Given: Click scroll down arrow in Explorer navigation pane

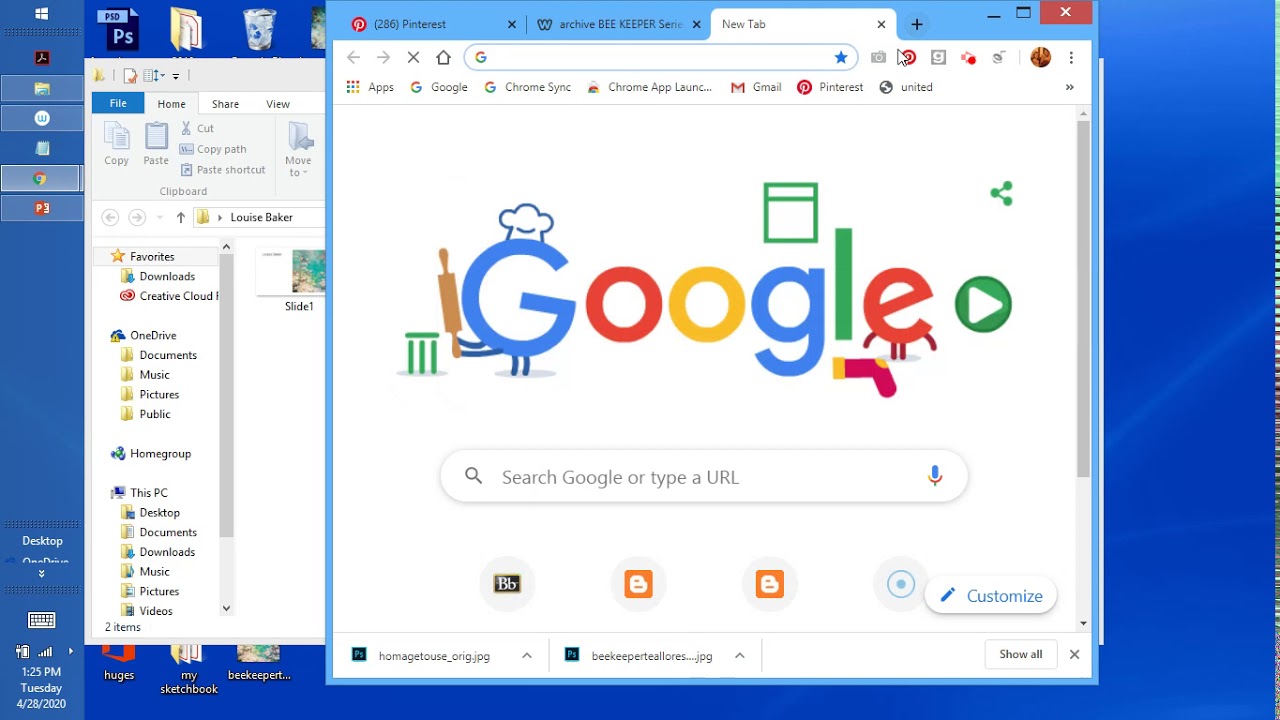Looking at the screenshot, I should pos(226,608).
